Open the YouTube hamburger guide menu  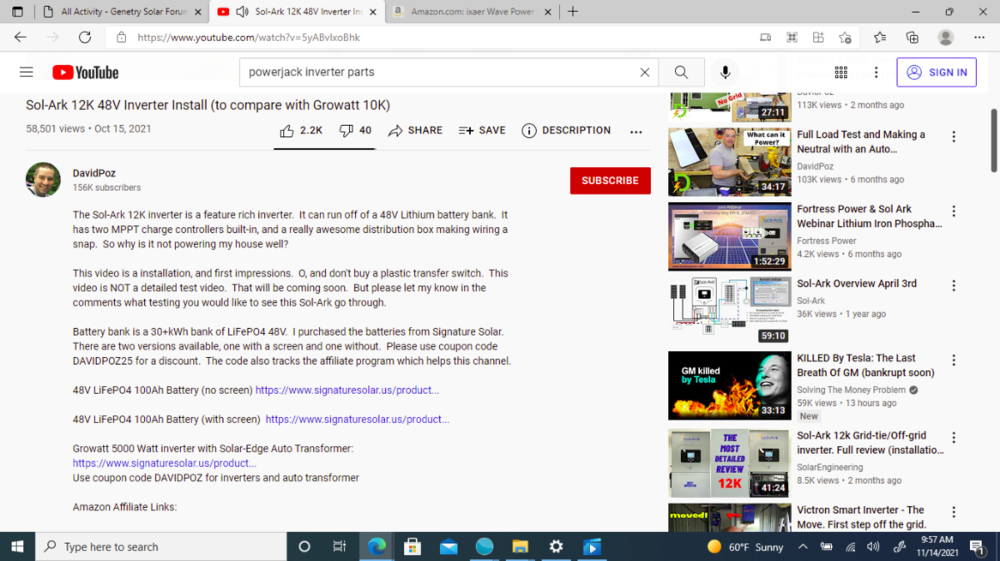click(x=26, y=72)
